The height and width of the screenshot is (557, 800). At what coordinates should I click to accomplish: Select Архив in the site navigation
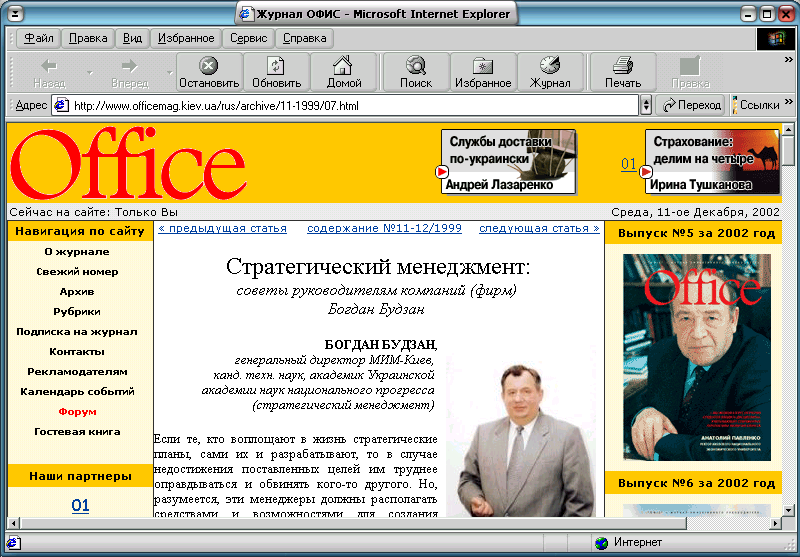pos(76,292)
